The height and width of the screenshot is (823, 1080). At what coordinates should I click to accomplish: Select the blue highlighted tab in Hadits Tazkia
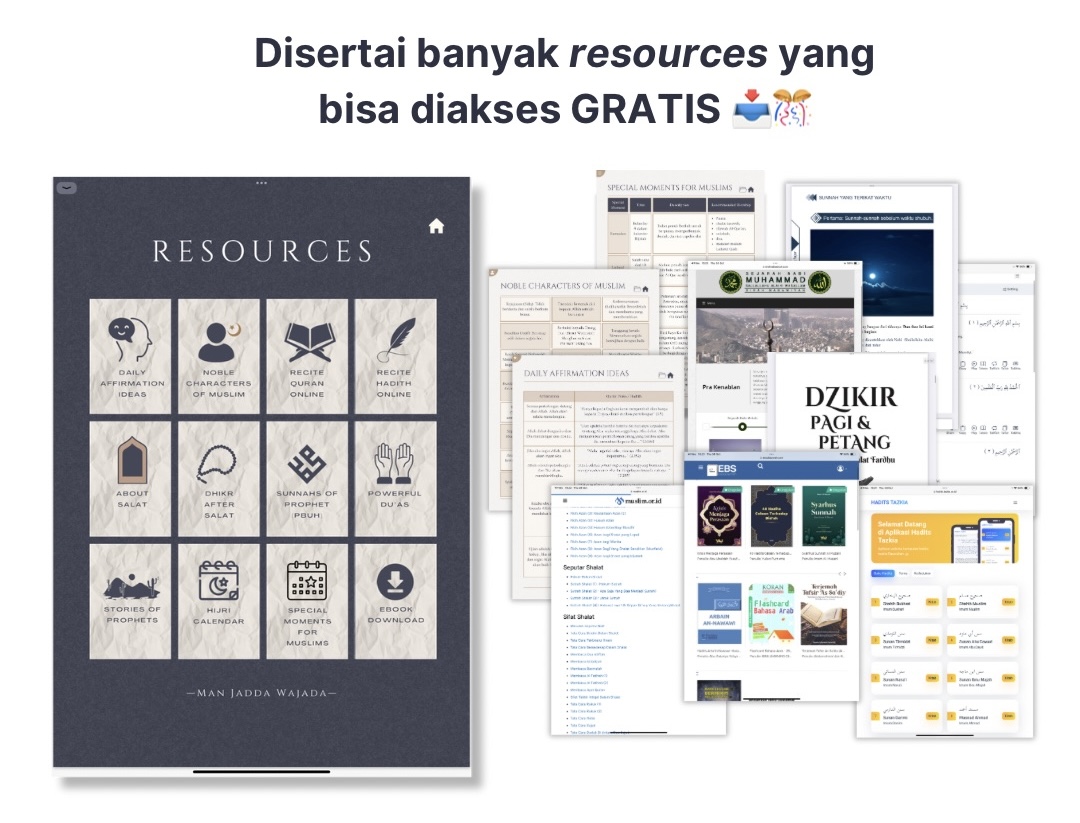882,573
